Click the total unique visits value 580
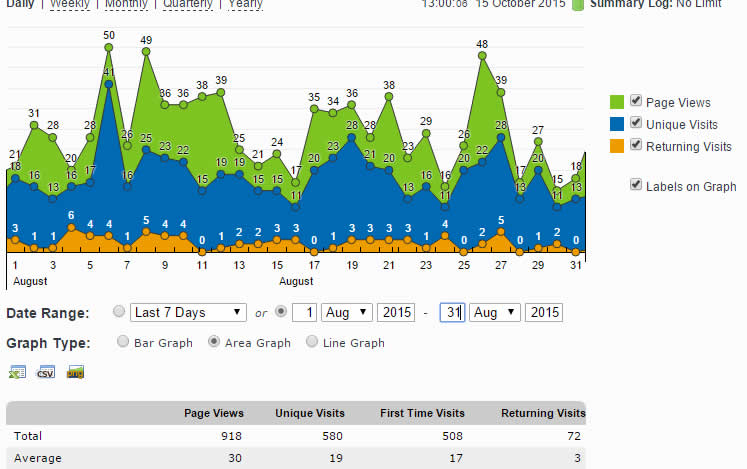Viewport: 747px width, 469px height. 333,436
